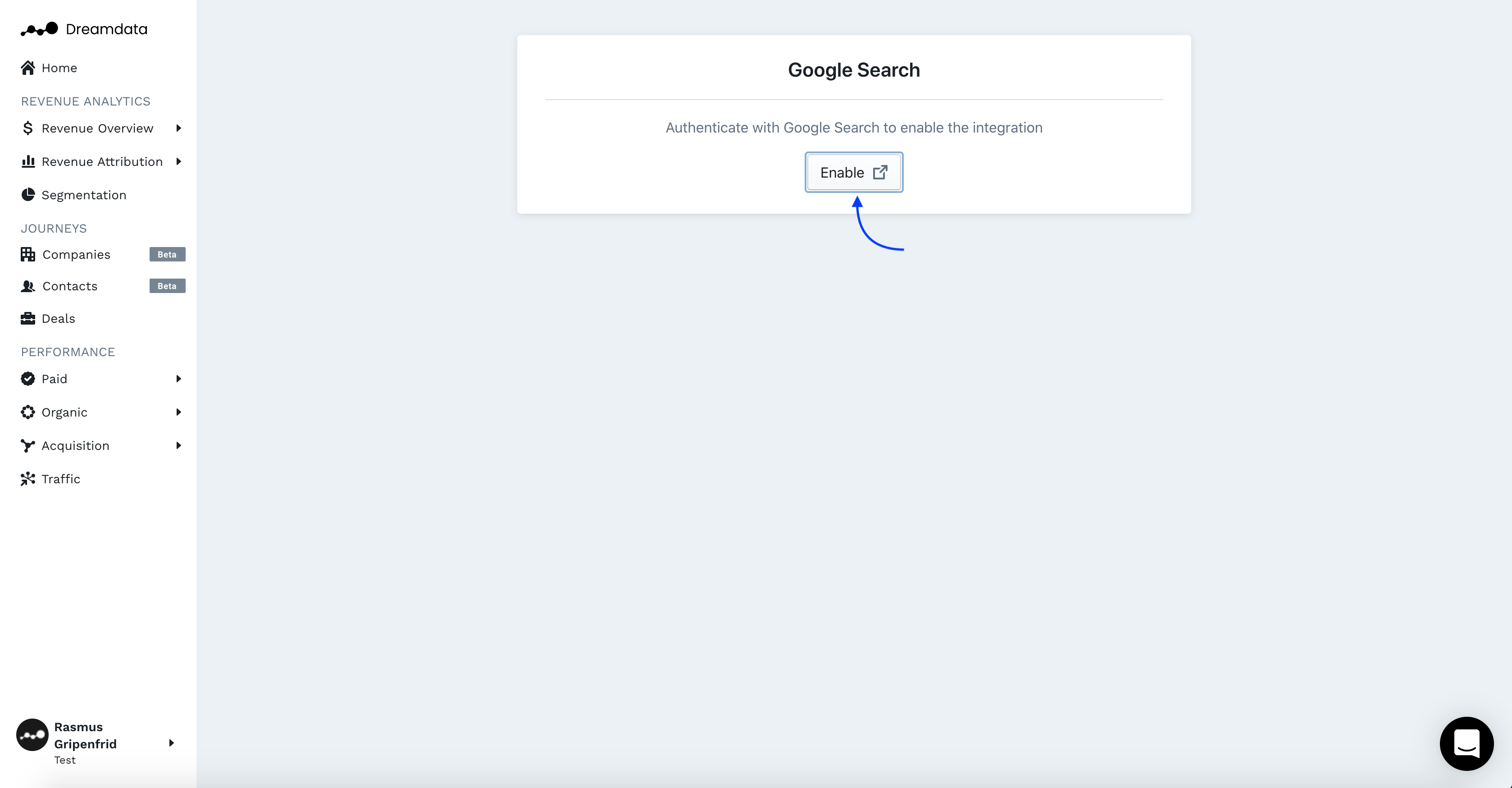This screenshot has width=1512, height=788.
Task: Expand the Acquisition submenu arrow
Action: click(x=178, y=446)
